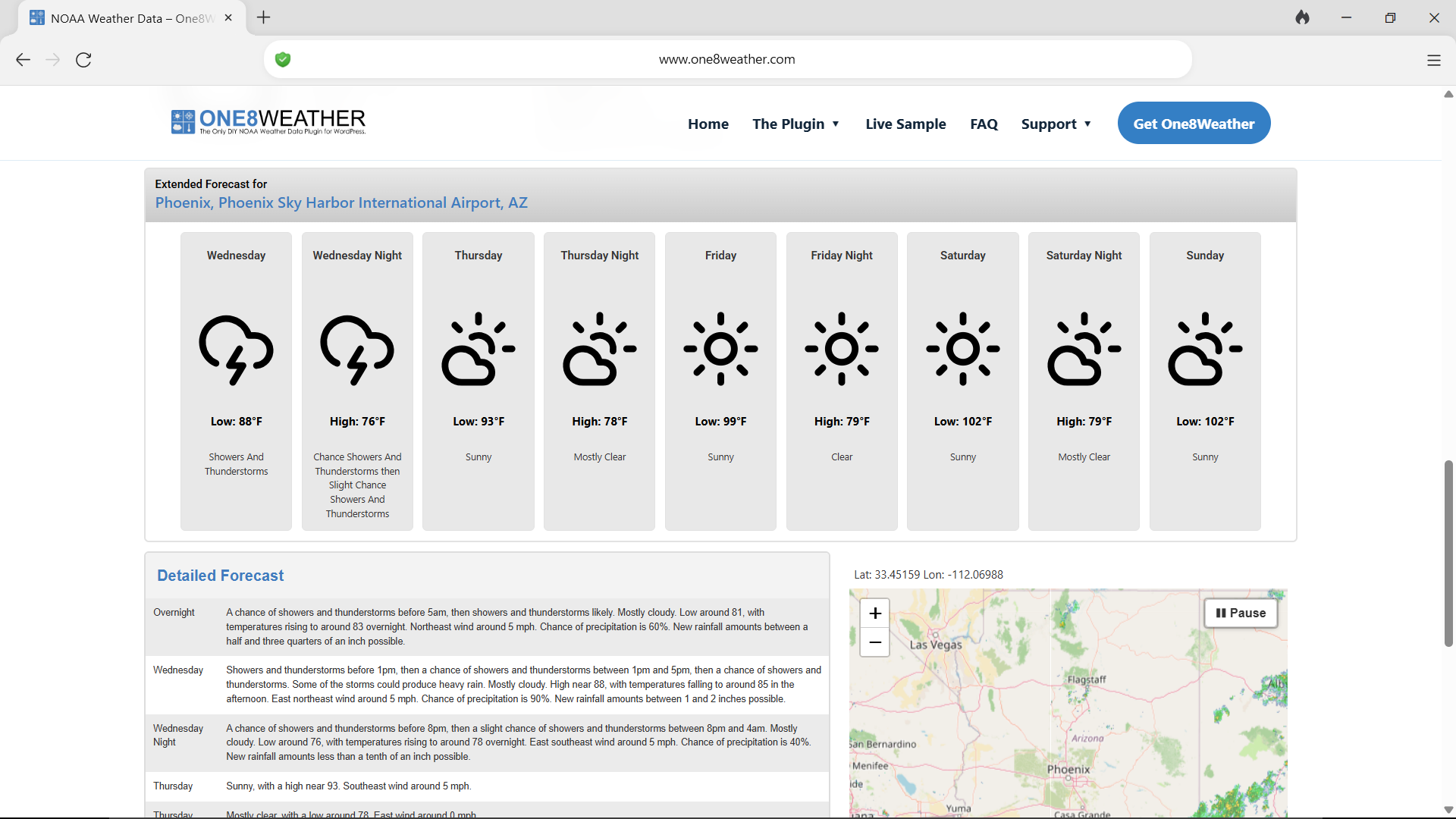Close the NOAA Weather Data tab
1456x819 pixels.
[x=228, y=17]
